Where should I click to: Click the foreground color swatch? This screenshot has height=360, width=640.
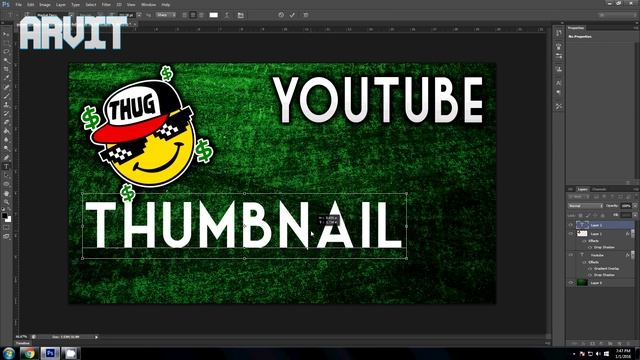click(x=4, y=216)
